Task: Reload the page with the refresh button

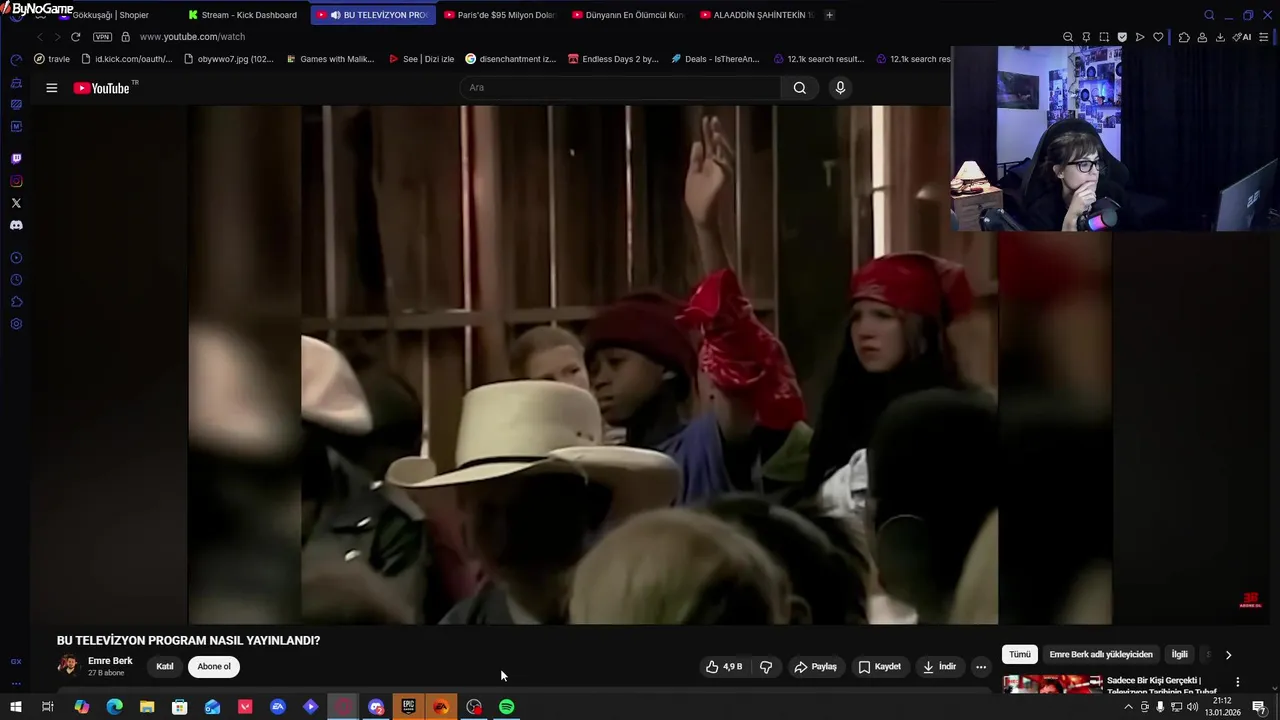Action: [x=75, y=37]
